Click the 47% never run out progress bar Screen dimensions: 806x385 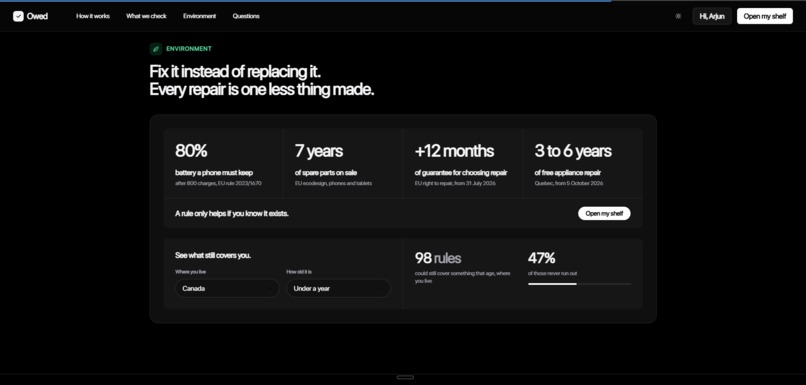[x=579, y=284]
